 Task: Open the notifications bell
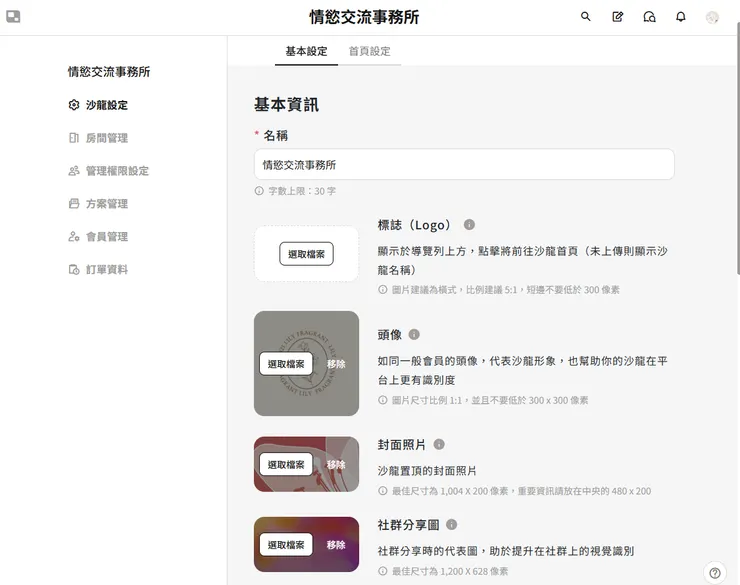[x=681, y=17]
